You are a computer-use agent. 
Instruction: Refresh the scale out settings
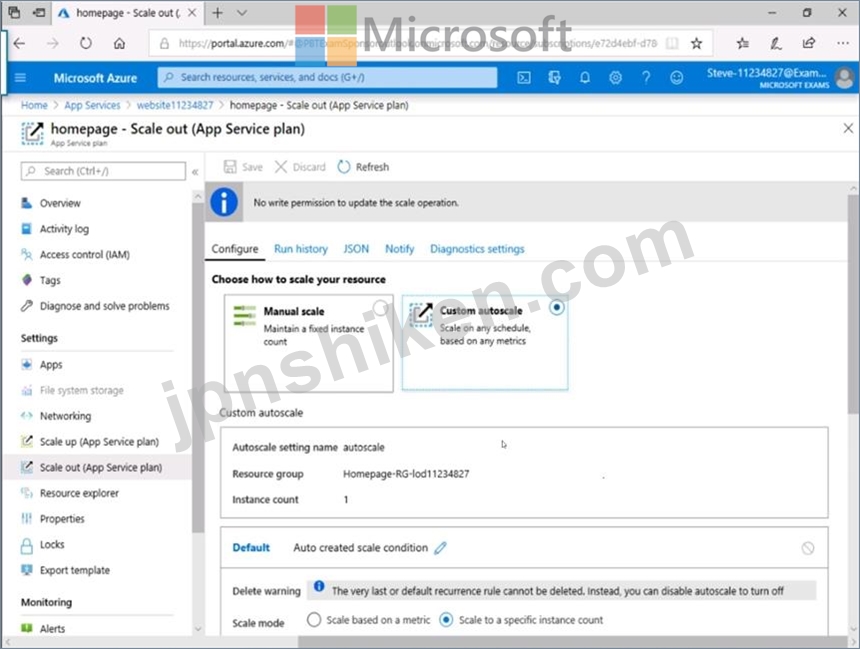363,167
